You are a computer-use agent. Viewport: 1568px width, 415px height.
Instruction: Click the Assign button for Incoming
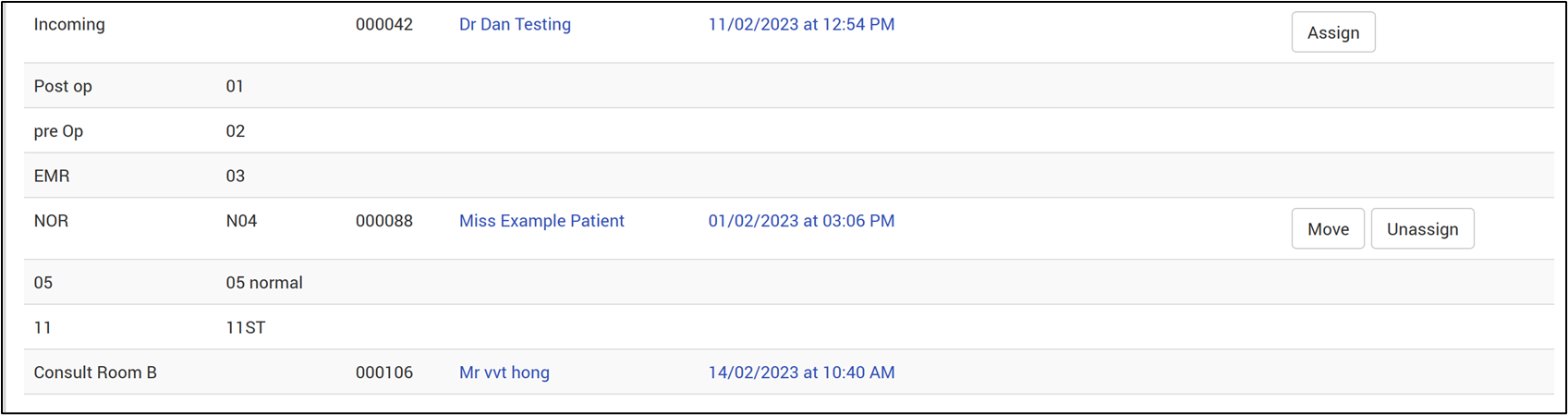[x=1332, y=32]
